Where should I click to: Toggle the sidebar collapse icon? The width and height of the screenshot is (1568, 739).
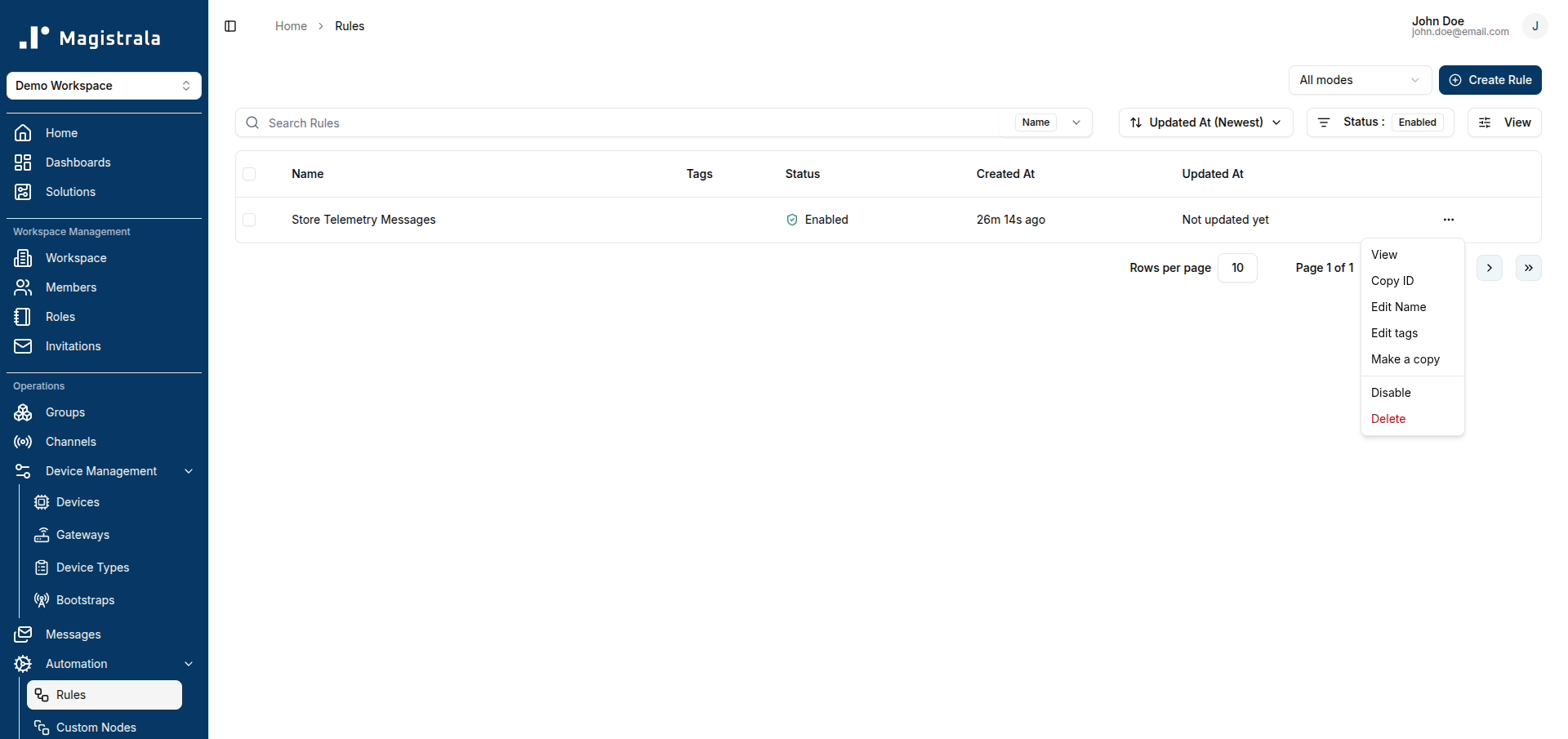230,26
